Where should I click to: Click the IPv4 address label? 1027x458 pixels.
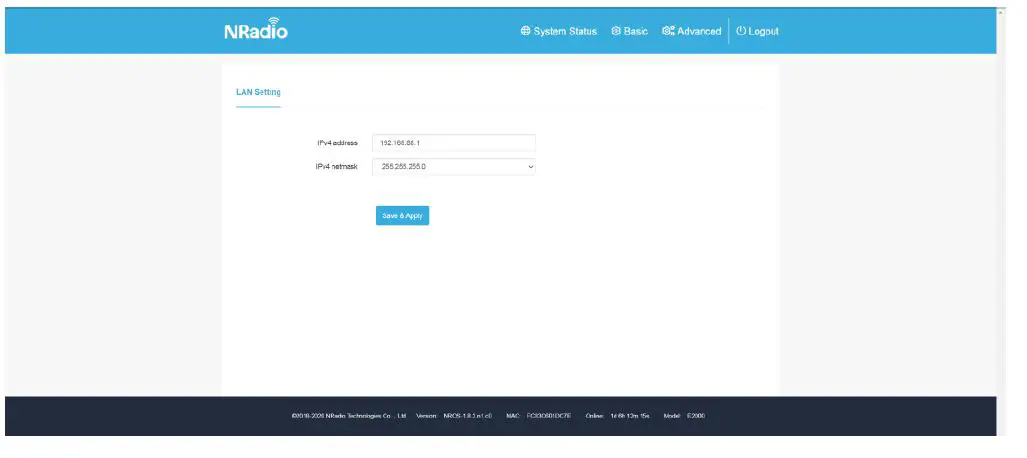337,143
